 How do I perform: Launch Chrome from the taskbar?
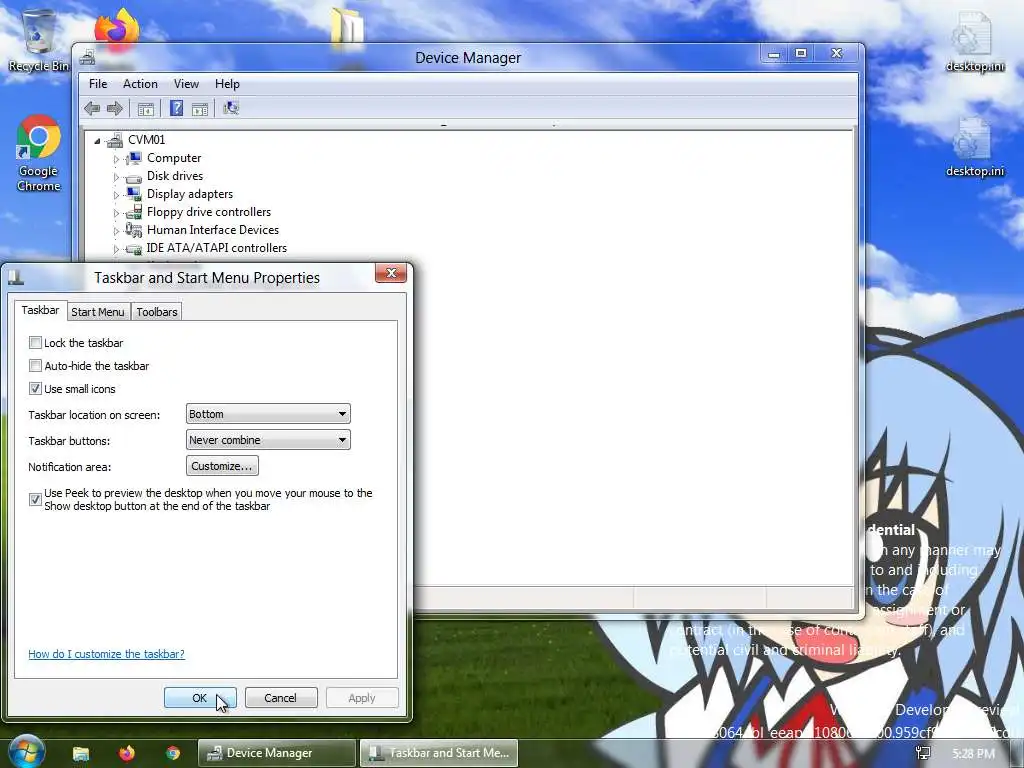point(173,753)
